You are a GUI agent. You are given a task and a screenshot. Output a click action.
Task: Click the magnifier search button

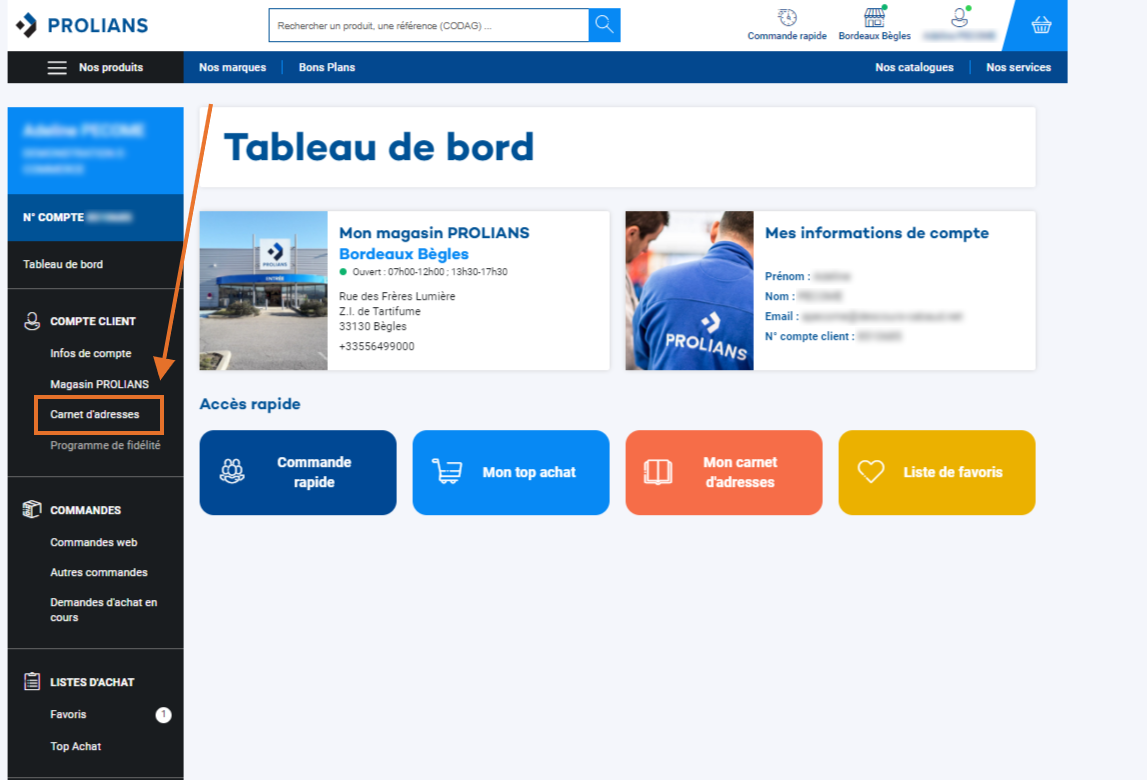tap(604, 25)
